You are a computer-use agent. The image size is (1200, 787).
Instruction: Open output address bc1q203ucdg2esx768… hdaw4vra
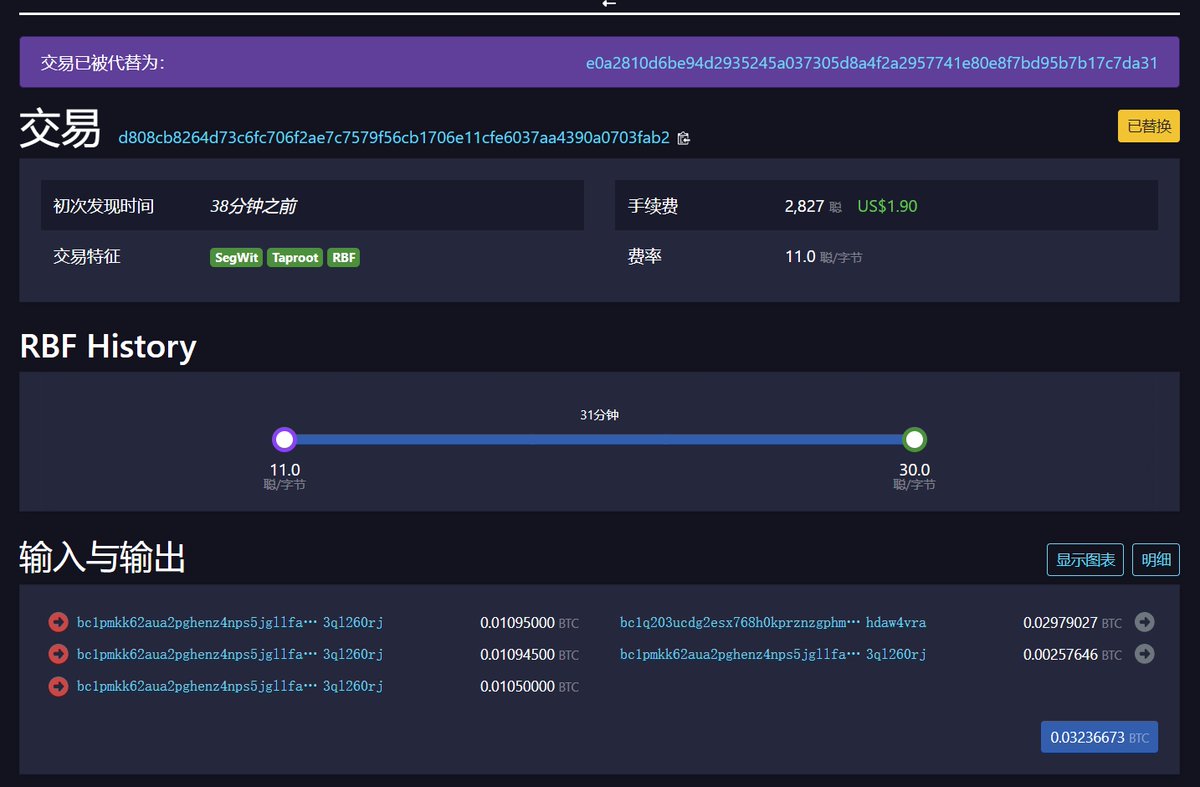pyautogui.click(x=773, y=622)
